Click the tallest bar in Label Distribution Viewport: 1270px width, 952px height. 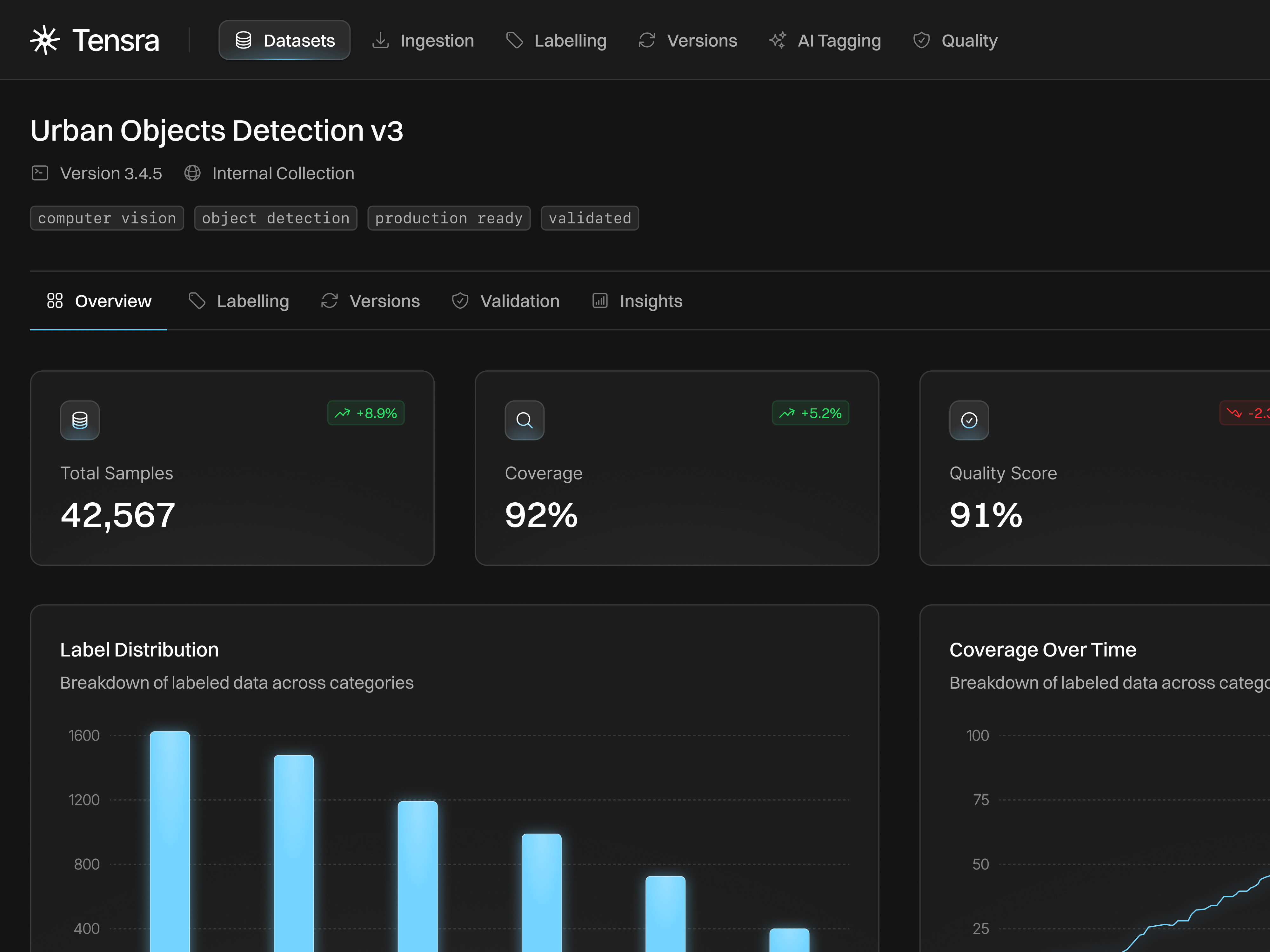click(x=170, y=841)
